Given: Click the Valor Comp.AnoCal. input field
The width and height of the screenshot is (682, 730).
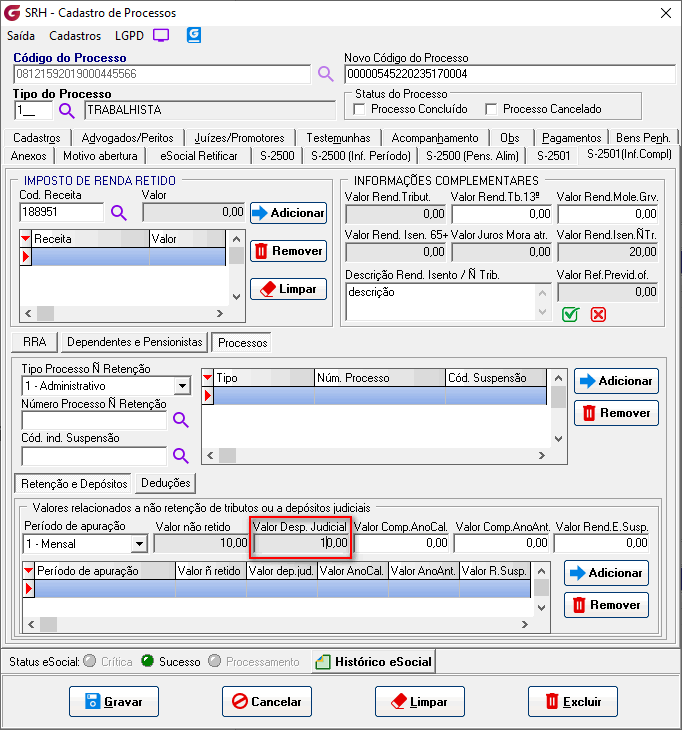Looking at the screenshot, I should 402,543.
